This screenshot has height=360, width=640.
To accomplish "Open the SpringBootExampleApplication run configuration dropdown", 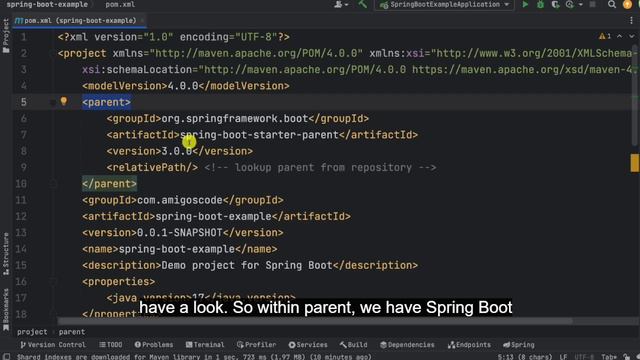I will [444, 4].
